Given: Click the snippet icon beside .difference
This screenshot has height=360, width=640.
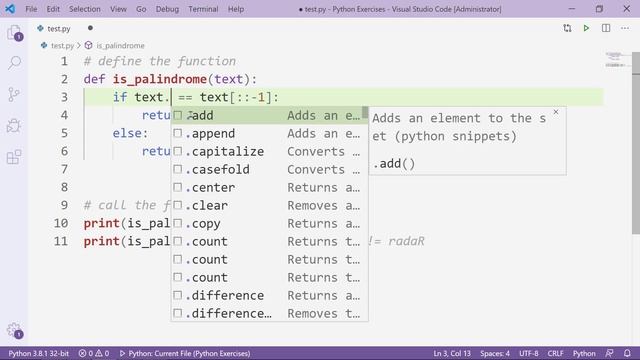Looking at the screenshot, I should coord(178,295).
